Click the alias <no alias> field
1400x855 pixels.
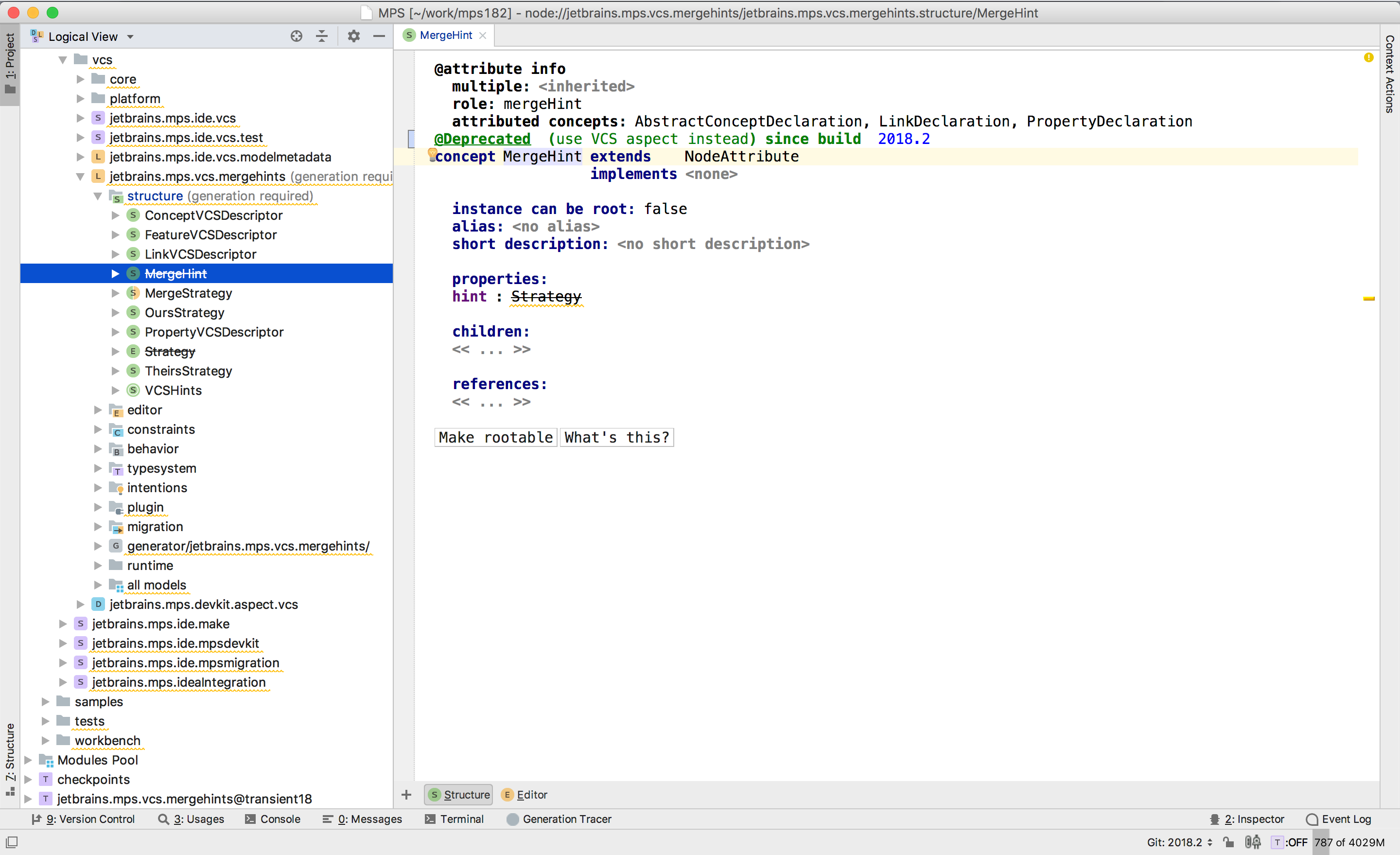coord(556,226)
